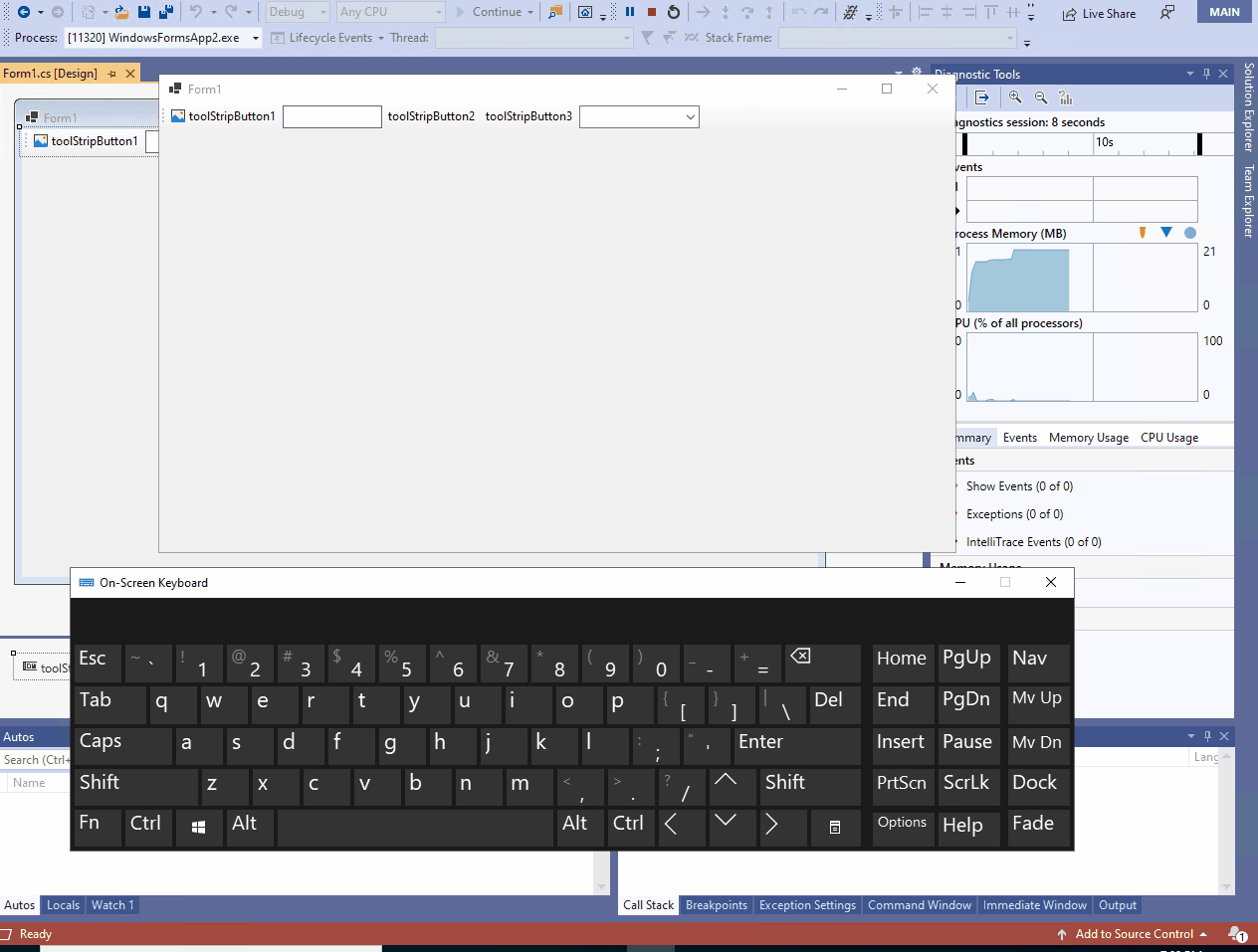Click the Save All disks icon

point(166,12)
